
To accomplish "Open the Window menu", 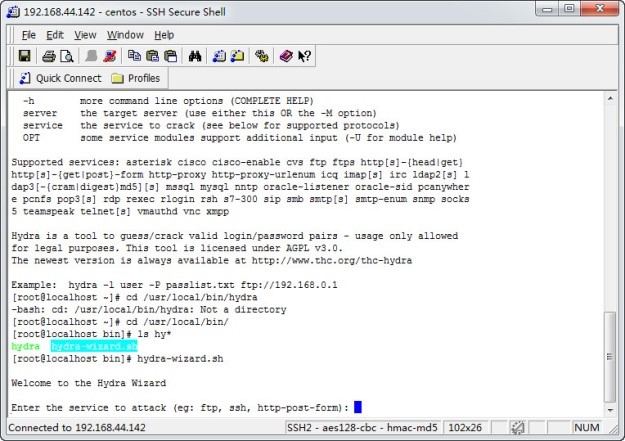I will click(x=125, y=35).
